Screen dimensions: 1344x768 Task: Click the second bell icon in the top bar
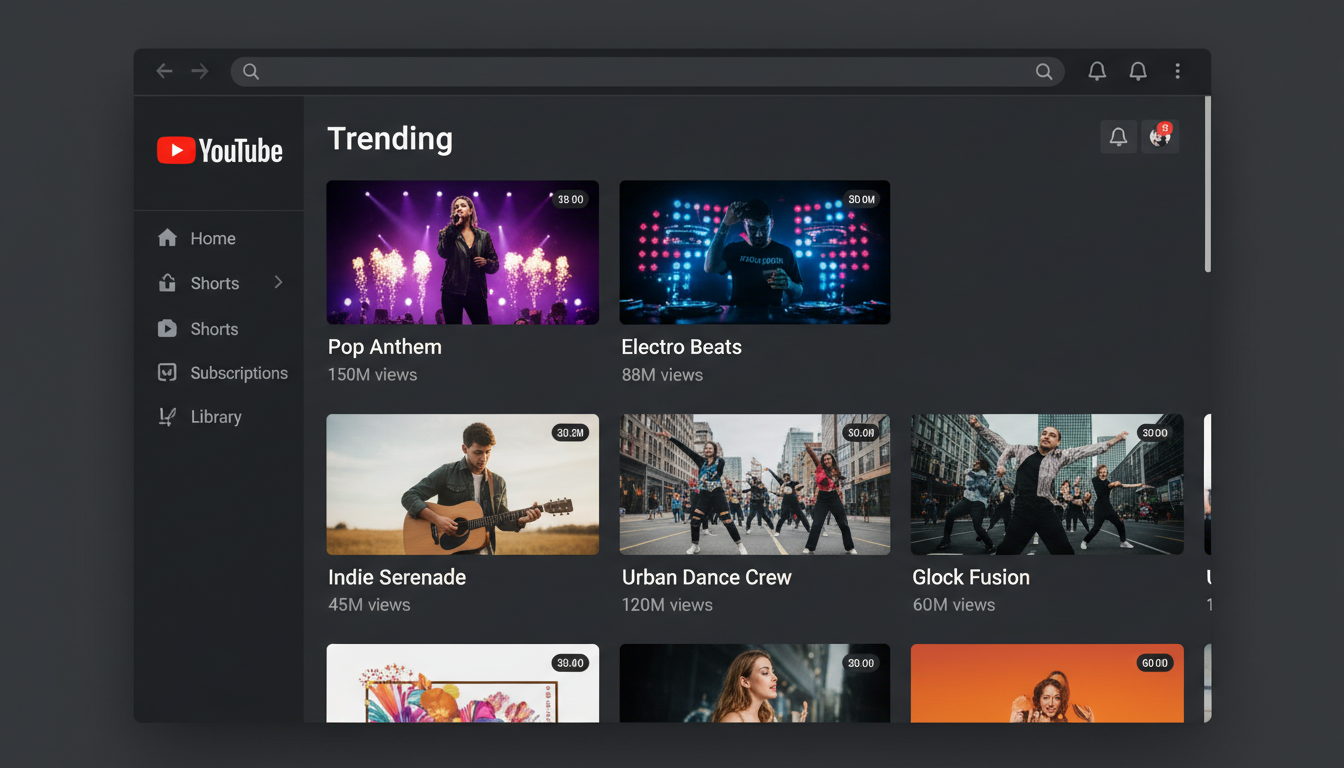[1138, 71]
